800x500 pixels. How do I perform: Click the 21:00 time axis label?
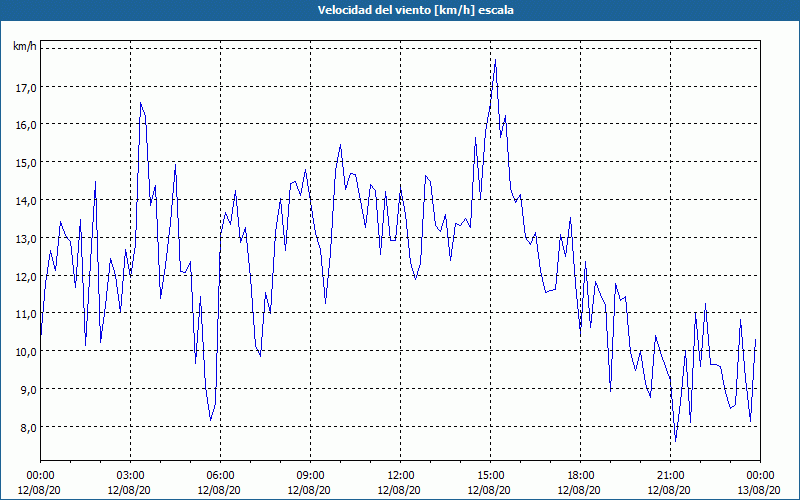tap(670, 476)
